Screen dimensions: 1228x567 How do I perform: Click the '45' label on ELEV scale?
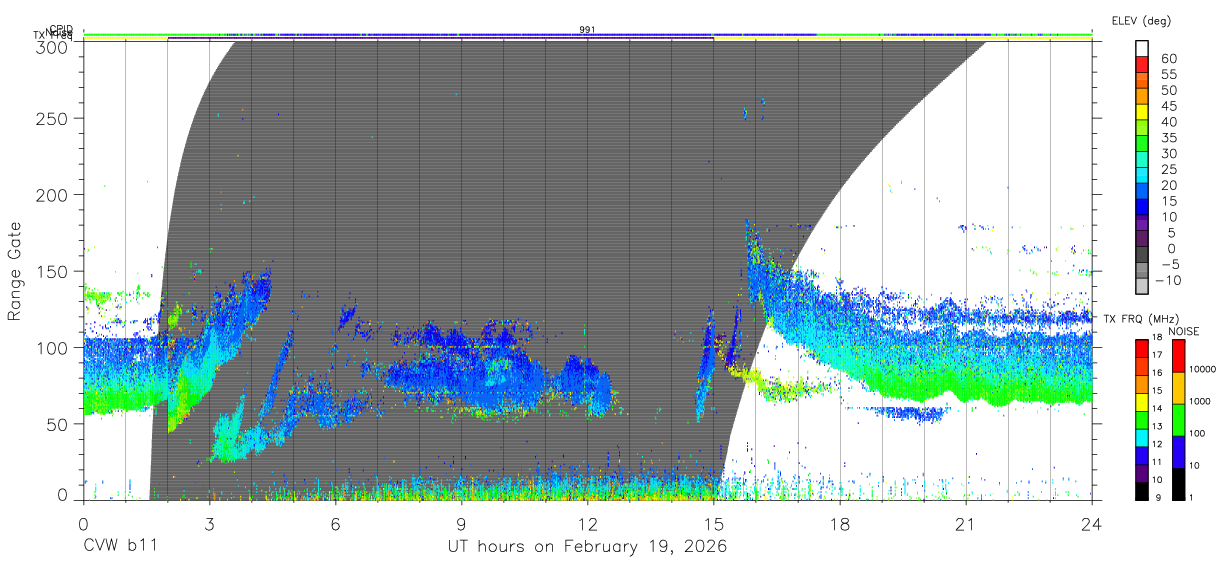1169,106
